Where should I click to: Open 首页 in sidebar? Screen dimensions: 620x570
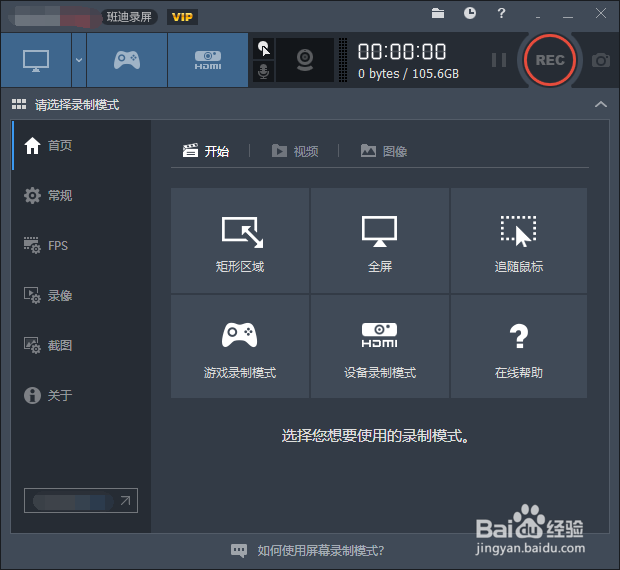[x=81, y=145]
